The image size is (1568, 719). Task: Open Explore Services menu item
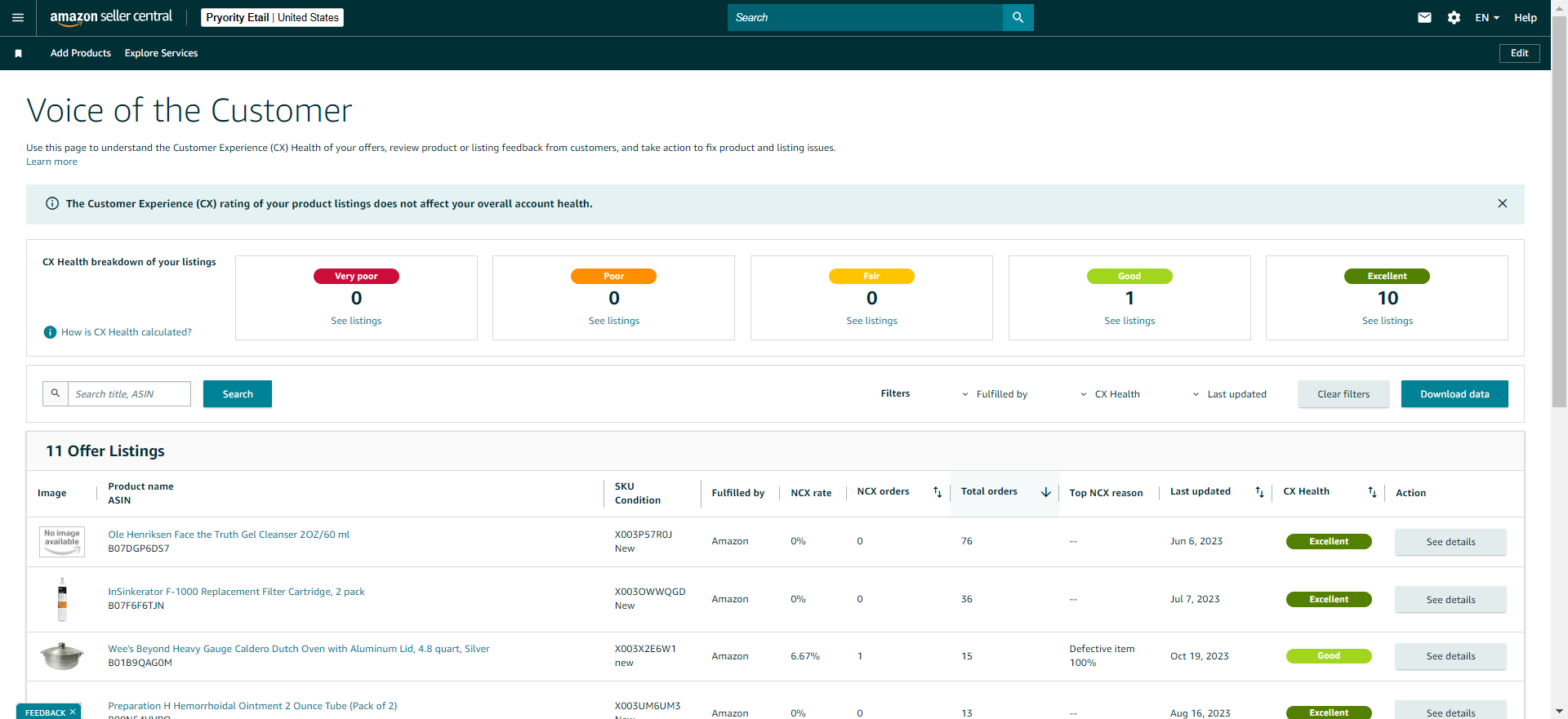click(x=161, y=53)
